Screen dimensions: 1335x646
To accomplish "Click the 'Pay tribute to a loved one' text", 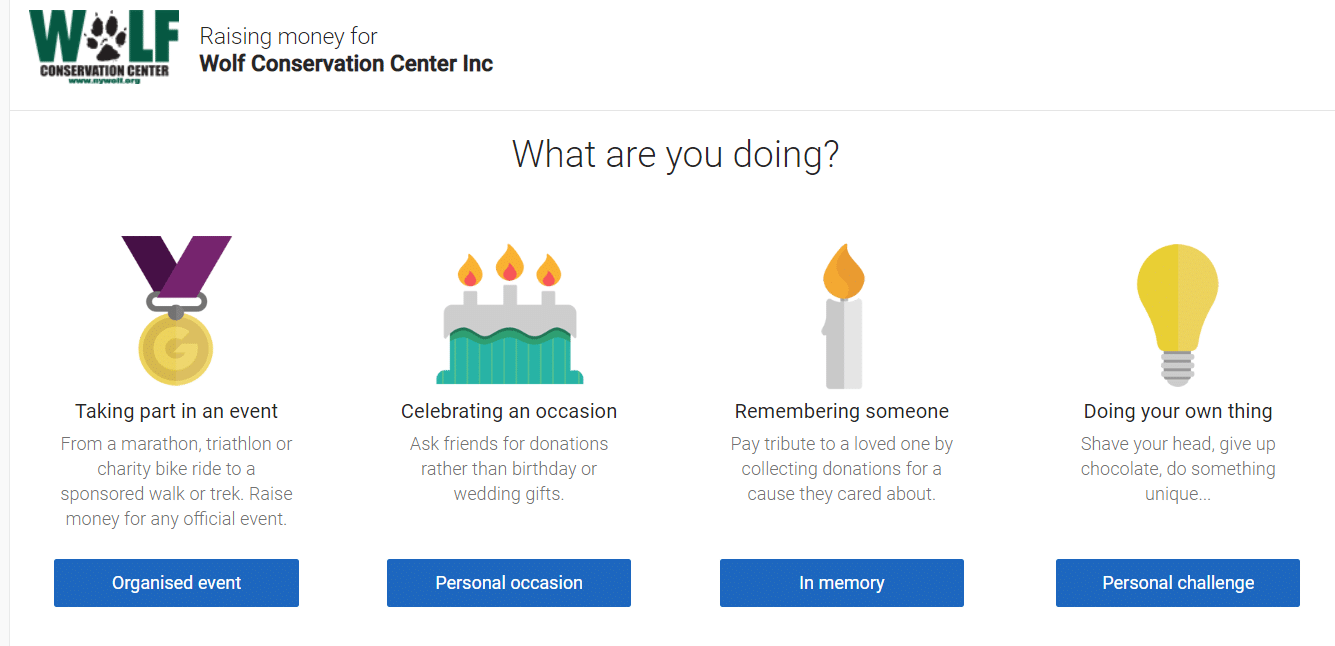I will [842, 468].
